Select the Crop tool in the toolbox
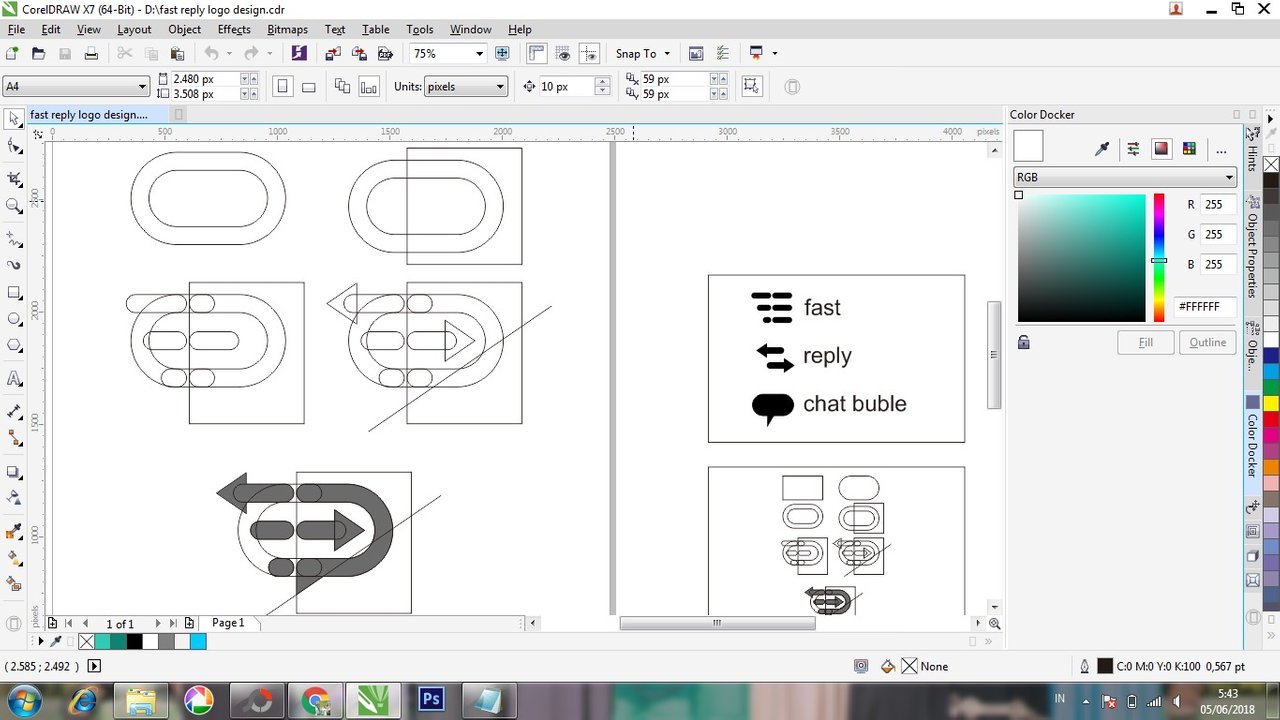The width and height of the screenshot is (1280, 720). 14,179
